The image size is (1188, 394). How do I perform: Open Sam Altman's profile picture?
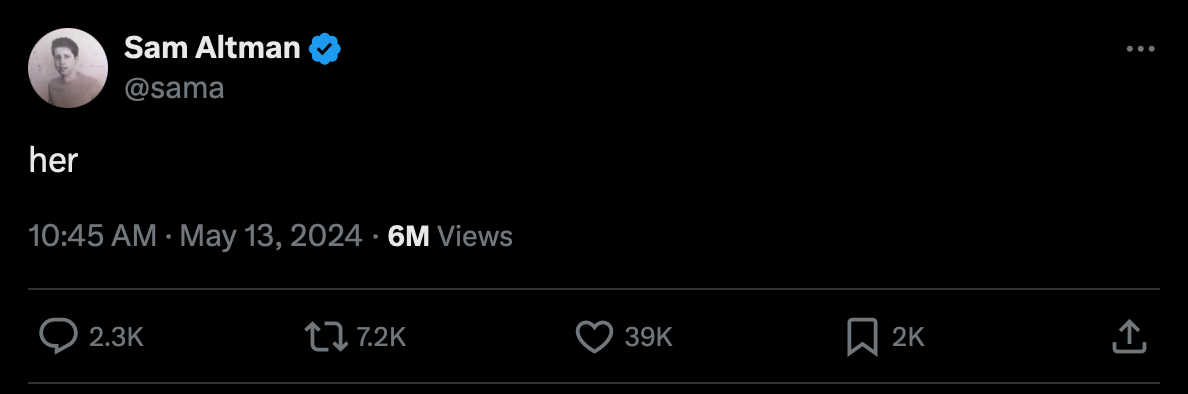pos(68,68)
